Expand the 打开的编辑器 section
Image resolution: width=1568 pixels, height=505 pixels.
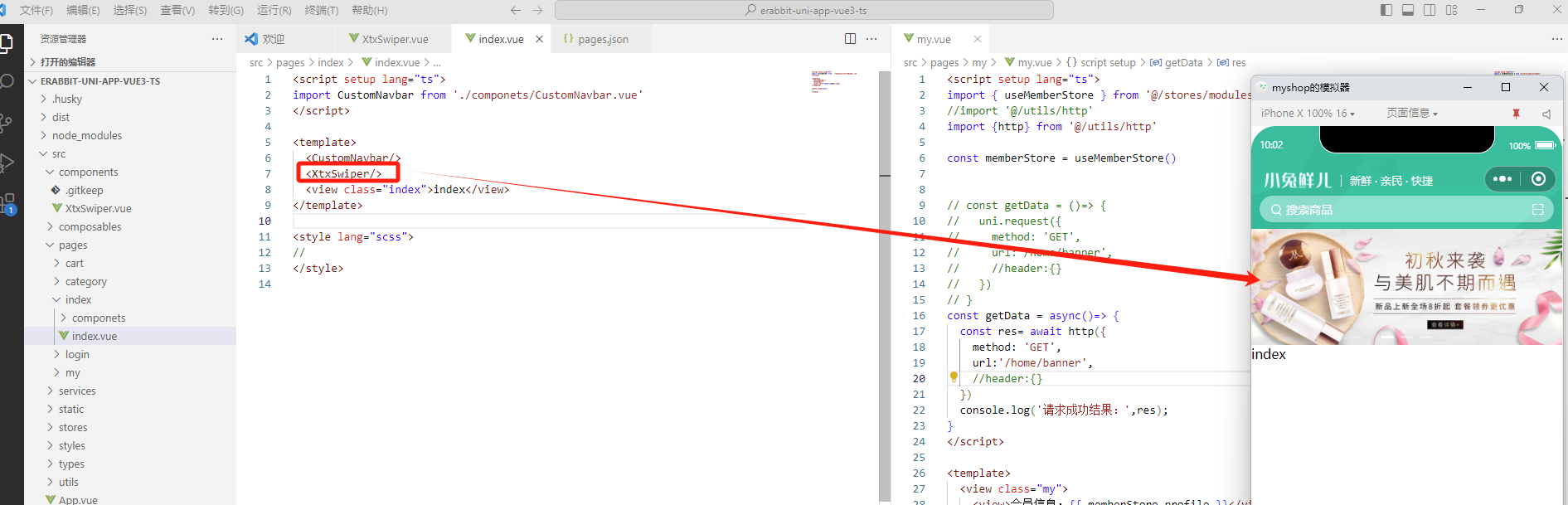[x=130, y=62]
